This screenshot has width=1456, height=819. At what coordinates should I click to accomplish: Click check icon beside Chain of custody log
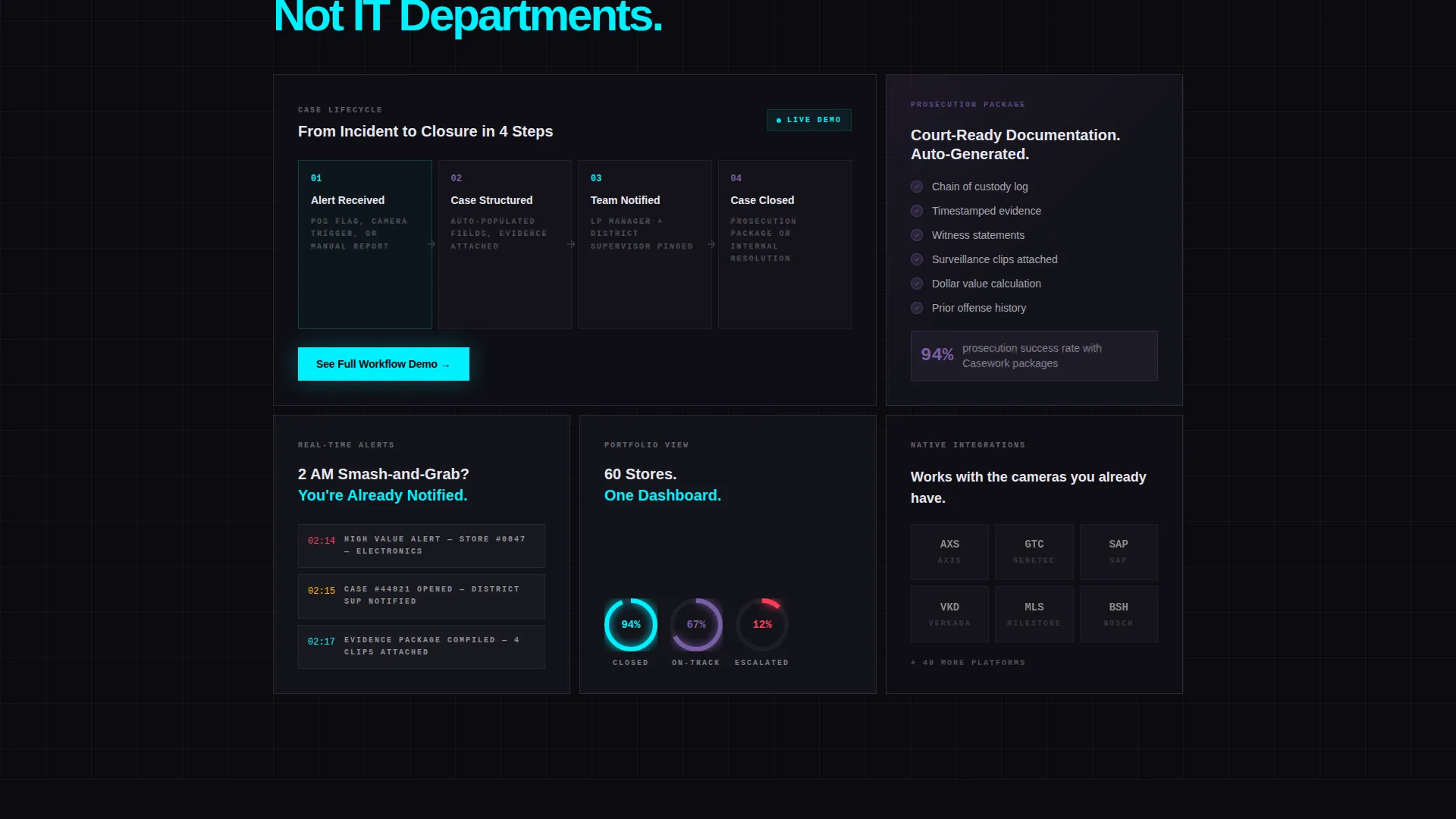[x=917, y=187]
